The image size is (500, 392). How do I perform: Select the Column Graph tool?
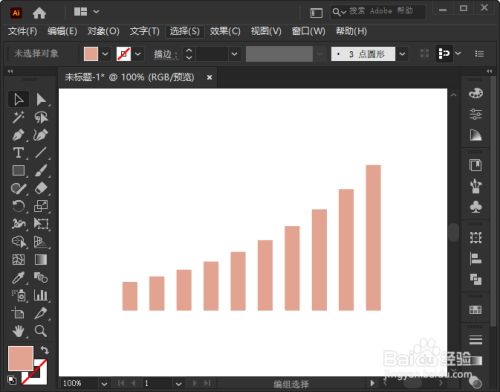pos(41,295)
